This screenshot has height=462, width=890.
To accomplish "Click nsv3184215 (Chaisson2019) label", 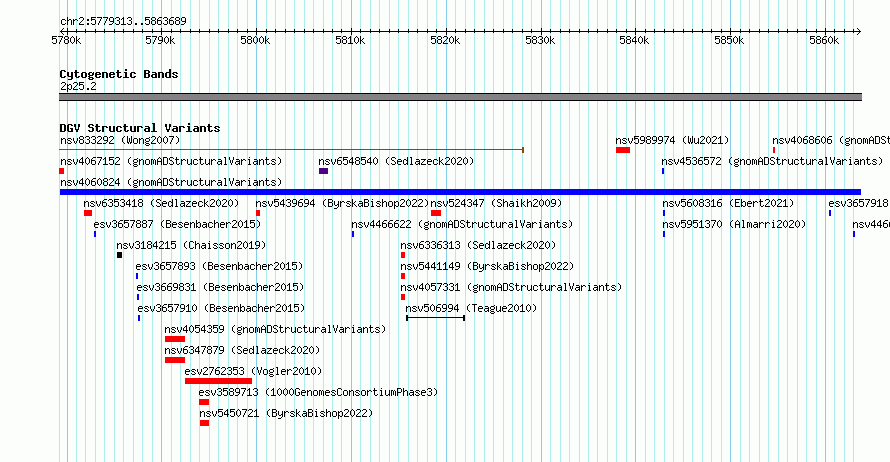I will coord(191,245).
